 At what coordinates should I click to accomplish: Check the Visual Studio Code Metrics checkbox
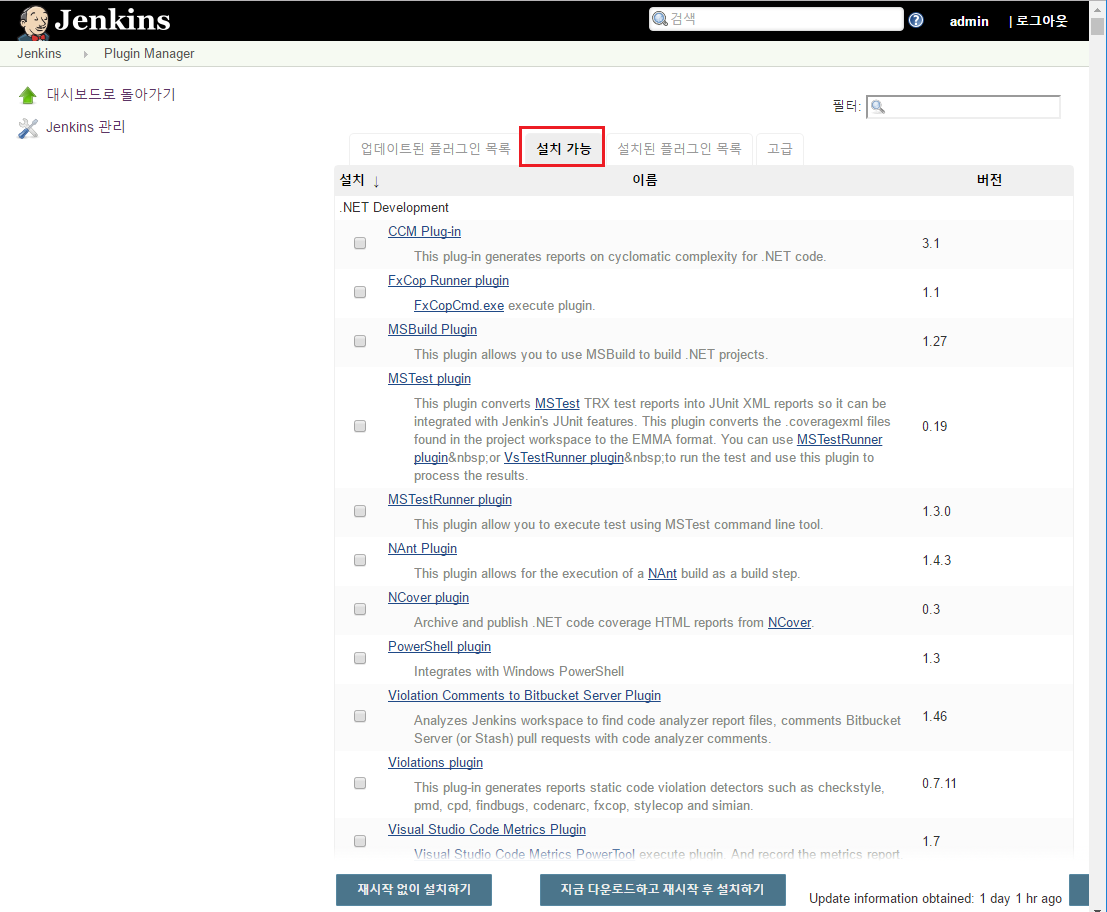[360, 841]
